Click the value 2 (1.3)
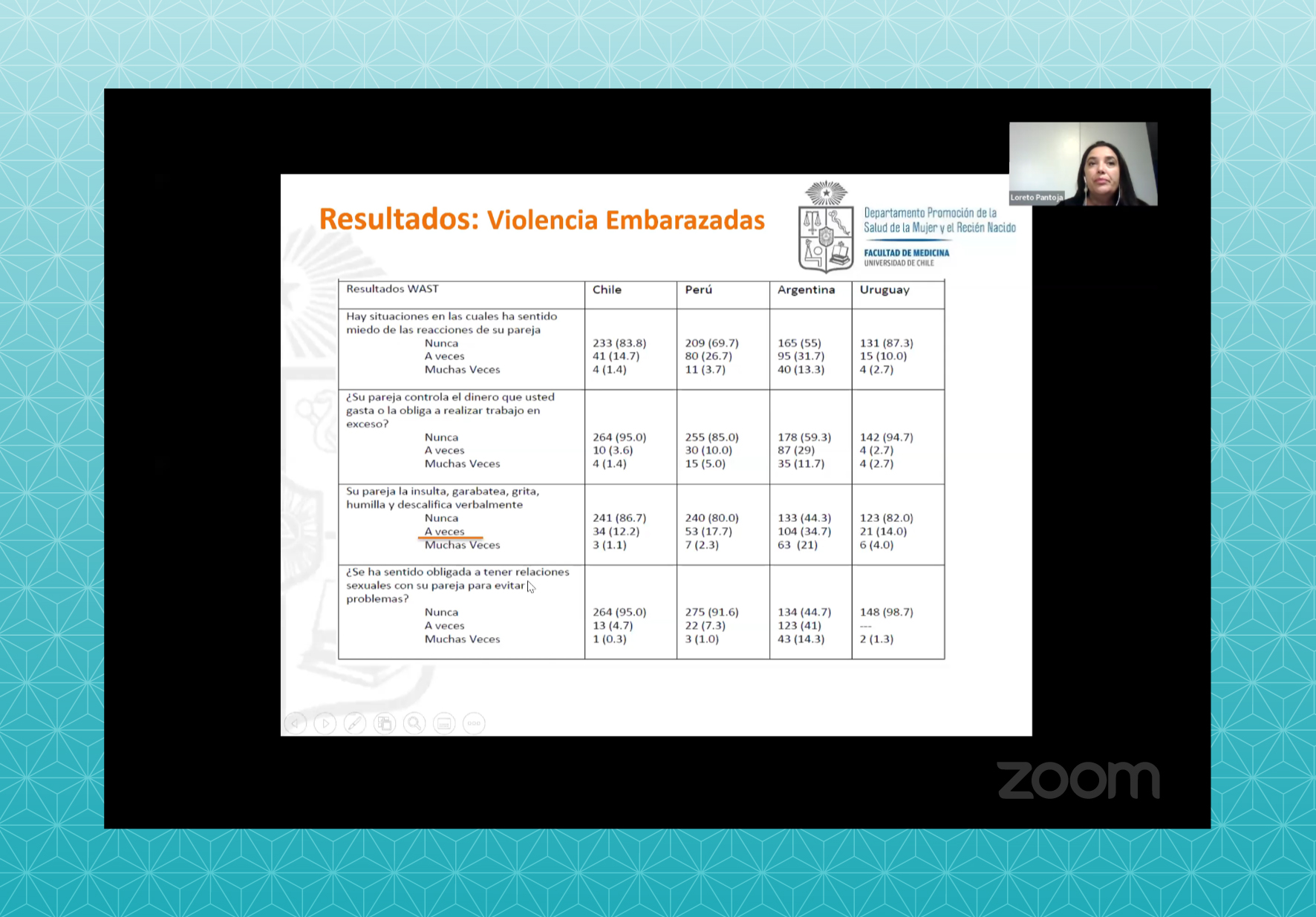 pos(876,639)
